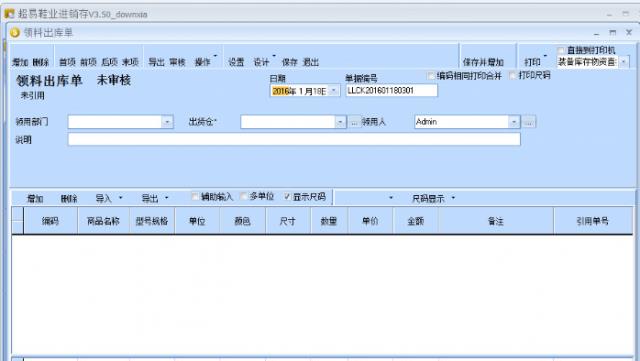Click the 商品名称 column header

pos(103,221)
